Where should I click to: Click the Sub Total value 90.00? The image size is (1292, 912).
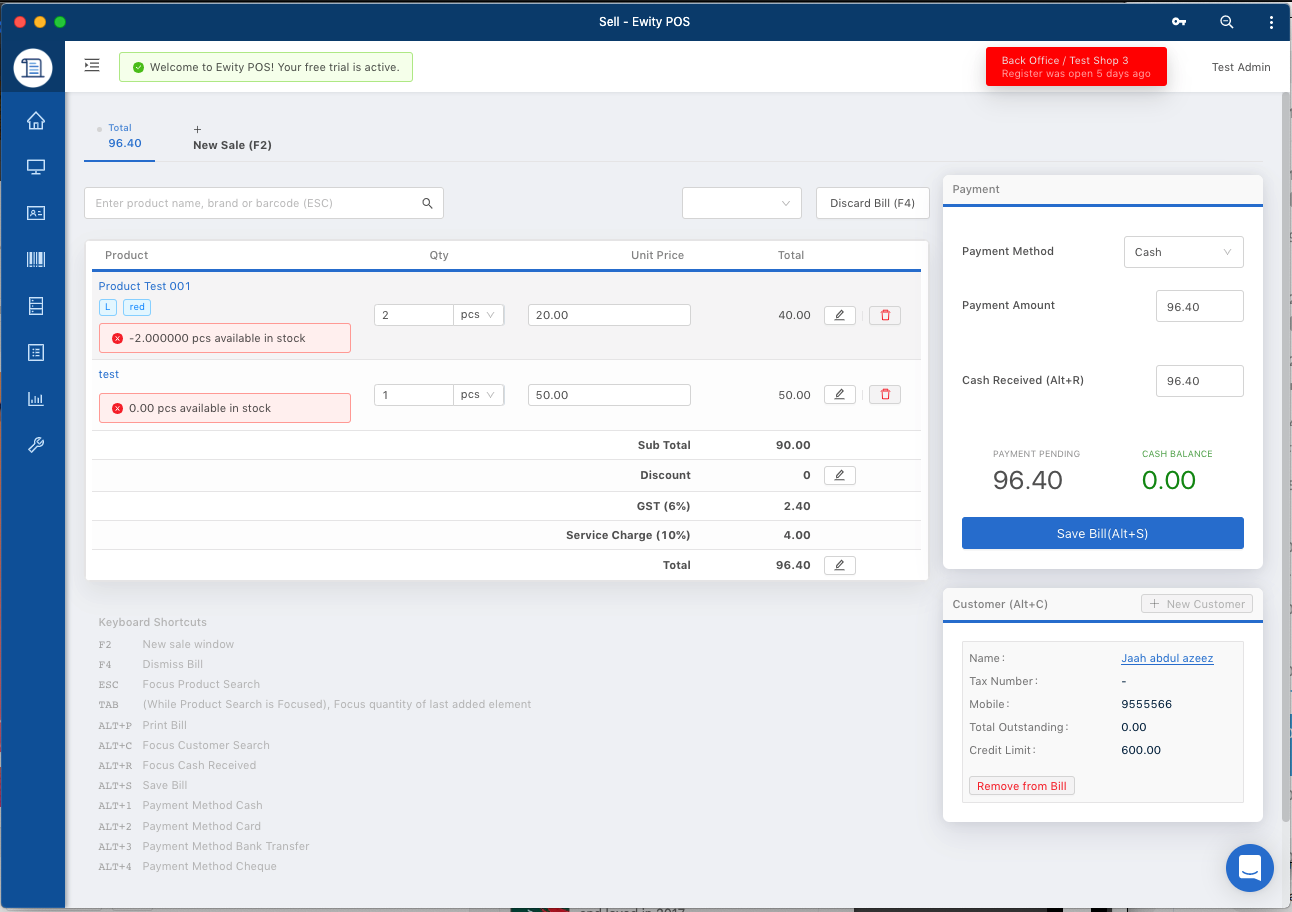793,445
